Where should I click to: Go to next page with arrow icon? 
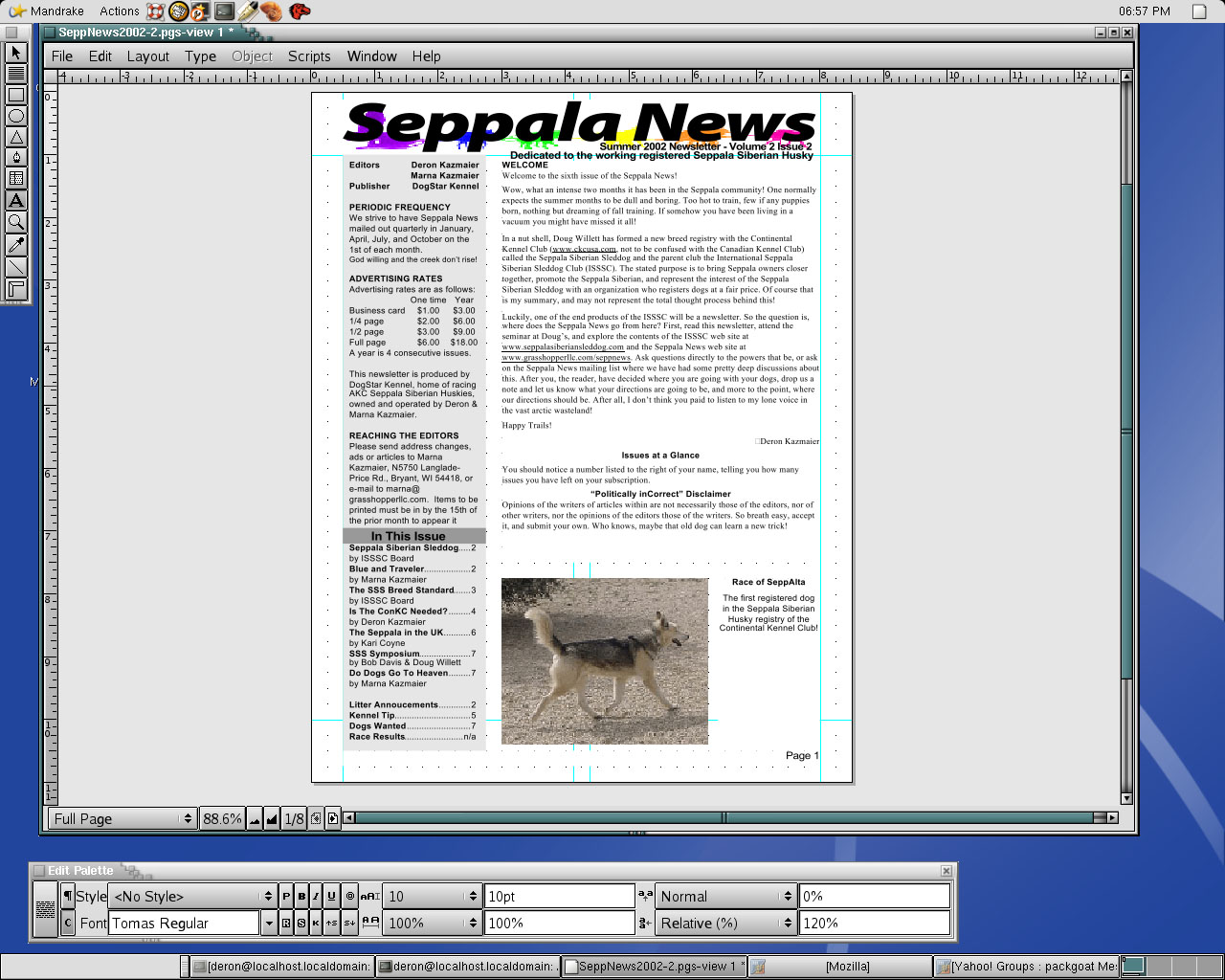pyautogui.click(x=332, y=818)
